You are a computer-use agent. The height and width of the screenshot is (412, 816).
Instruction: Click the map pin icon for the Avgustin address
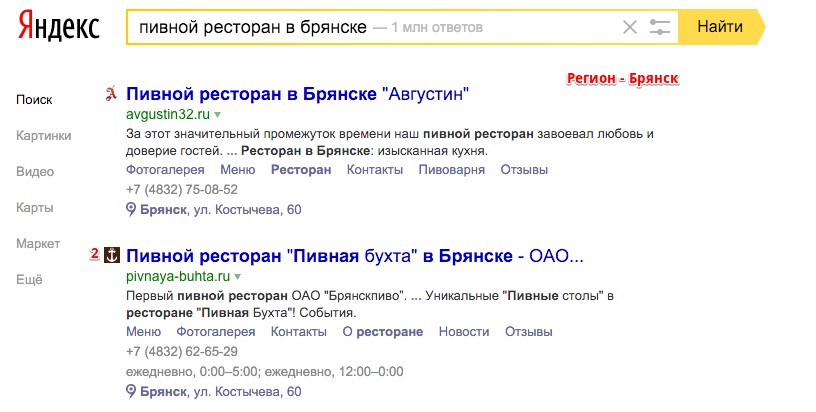[131, 210]
